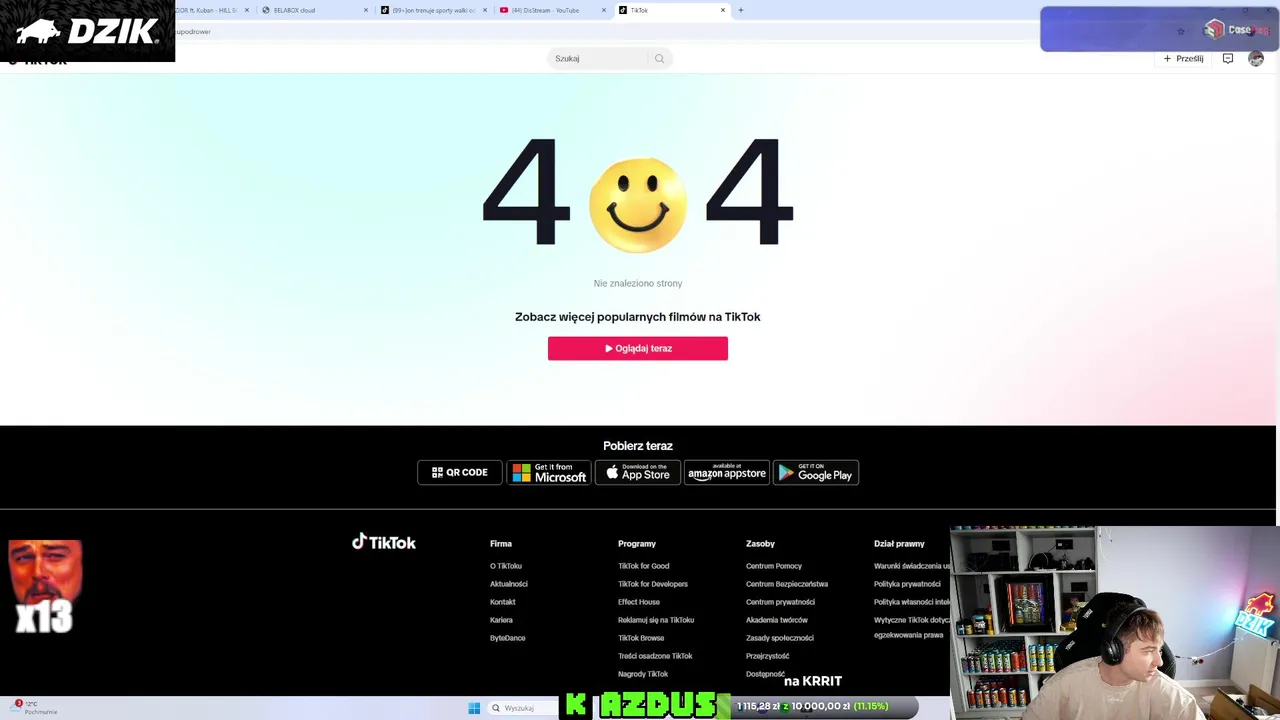Click the Prześlij upload button
Viewport: 1280px width, 720px height.
[1183, 59]
